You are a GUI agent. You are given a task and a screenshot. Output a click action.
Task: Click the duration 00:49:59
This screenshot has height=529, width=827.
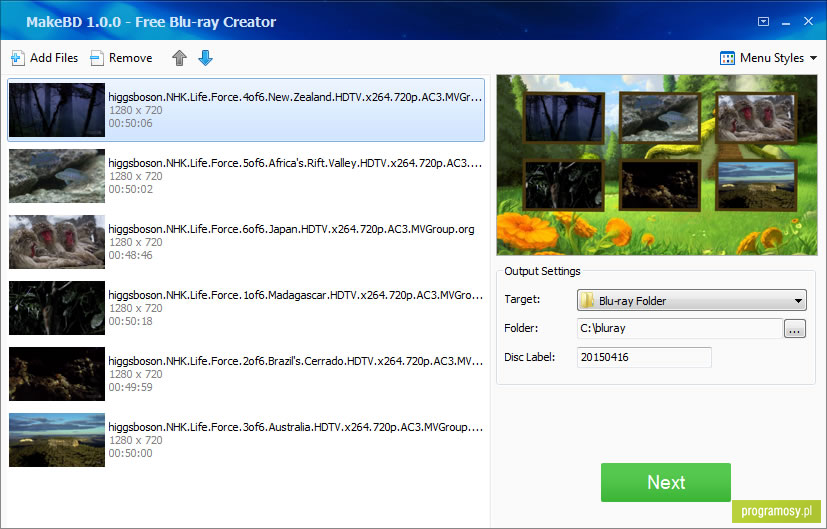click(130, 387)
